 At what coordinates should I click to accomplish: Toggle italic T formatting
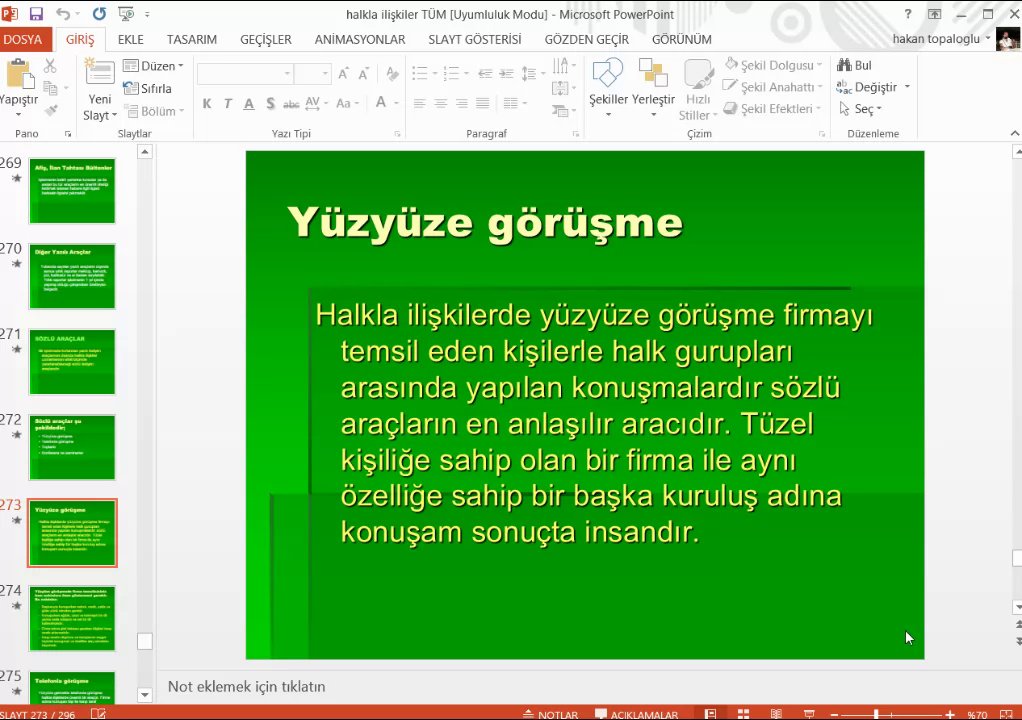coord(227,103)
